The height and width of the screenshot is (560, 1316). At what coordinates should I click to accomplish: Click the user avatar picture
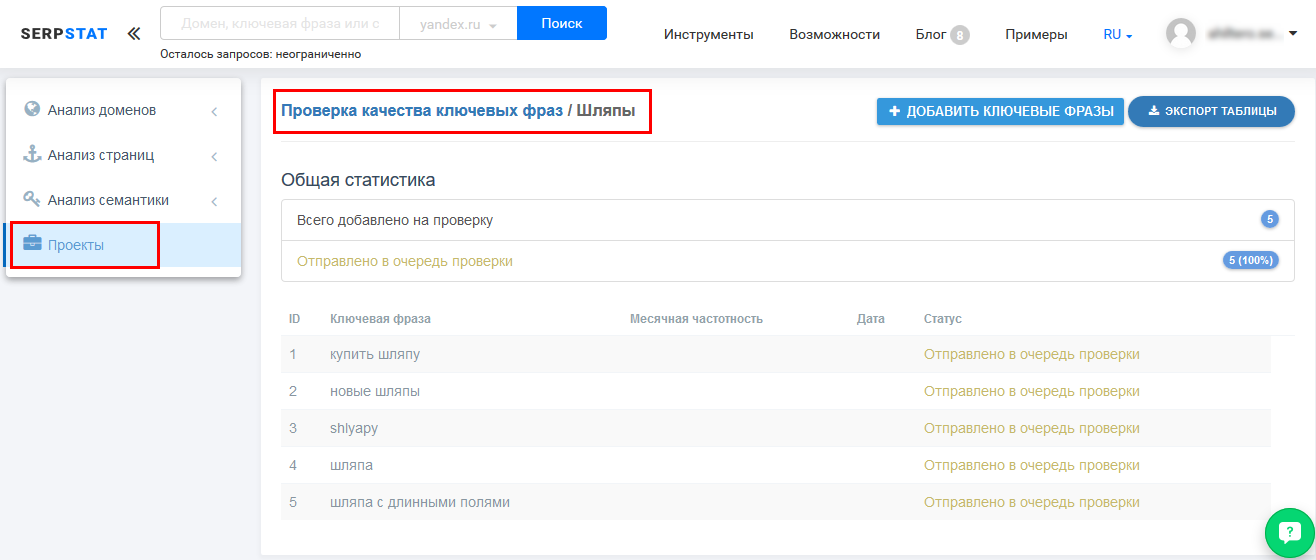(x=1181, y=34)
